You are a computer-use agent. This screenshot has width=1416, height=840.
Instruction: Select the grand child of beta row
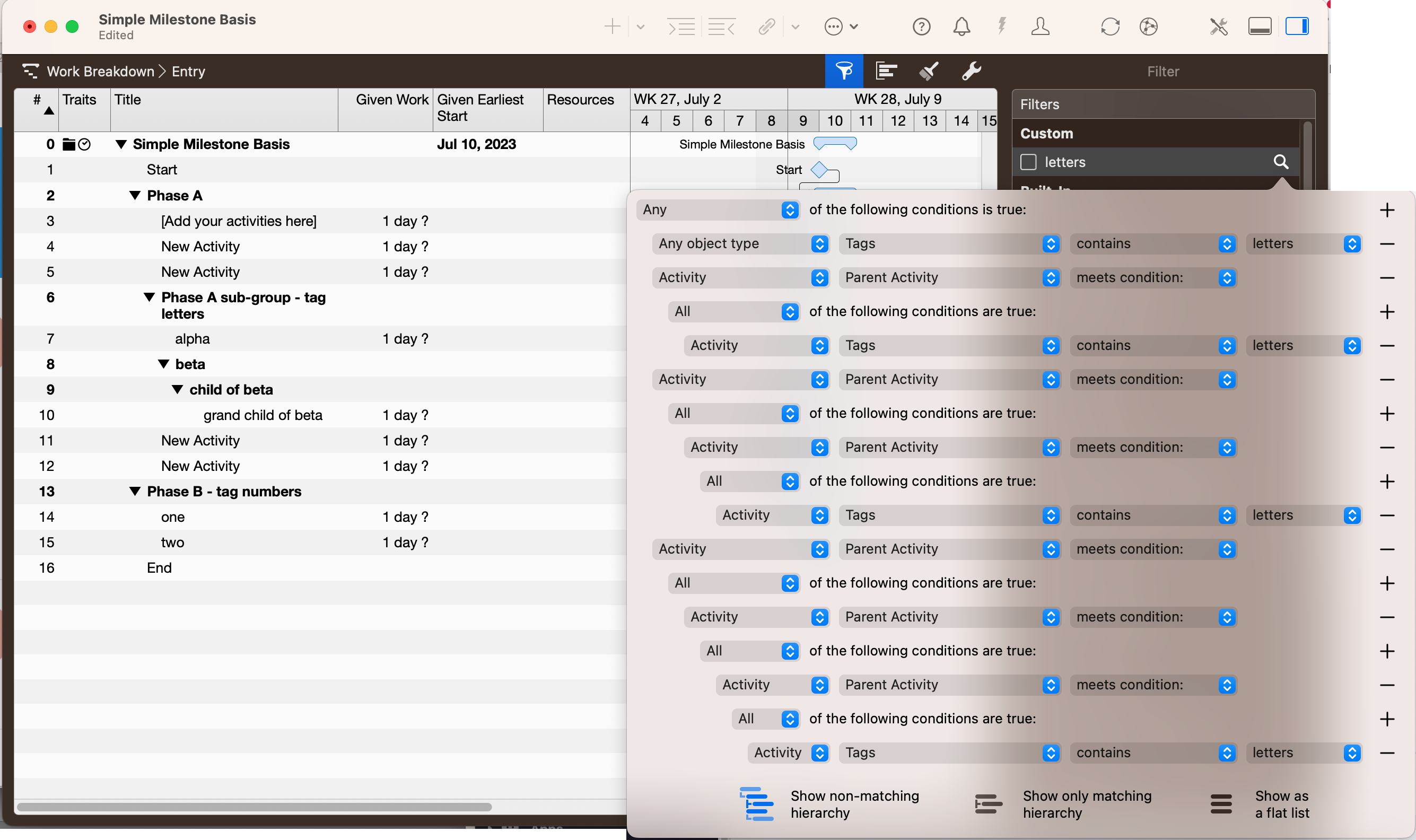321,415
